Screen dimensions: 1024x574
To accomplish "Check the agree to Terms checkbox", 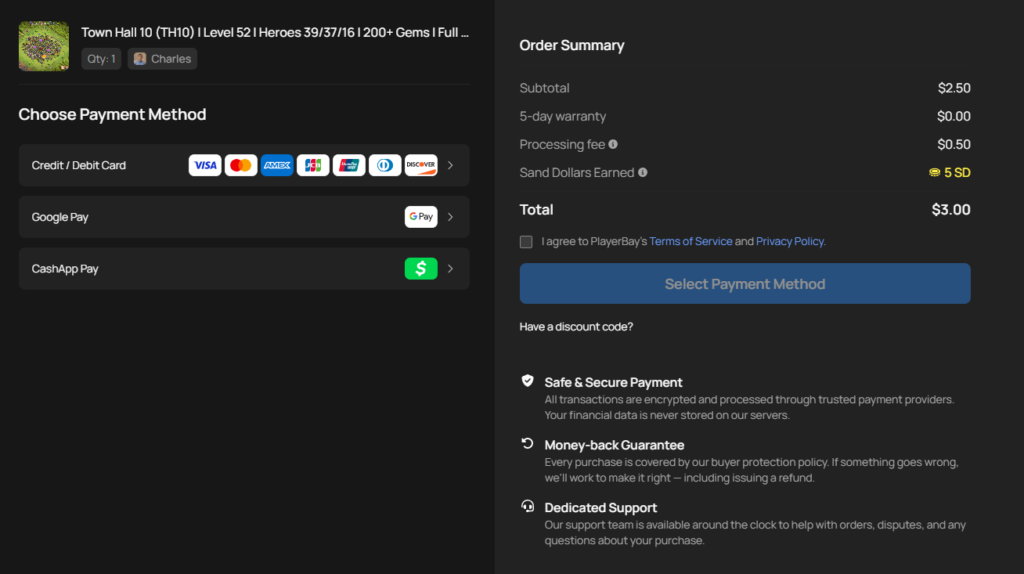I will click(x=526, y=241).
